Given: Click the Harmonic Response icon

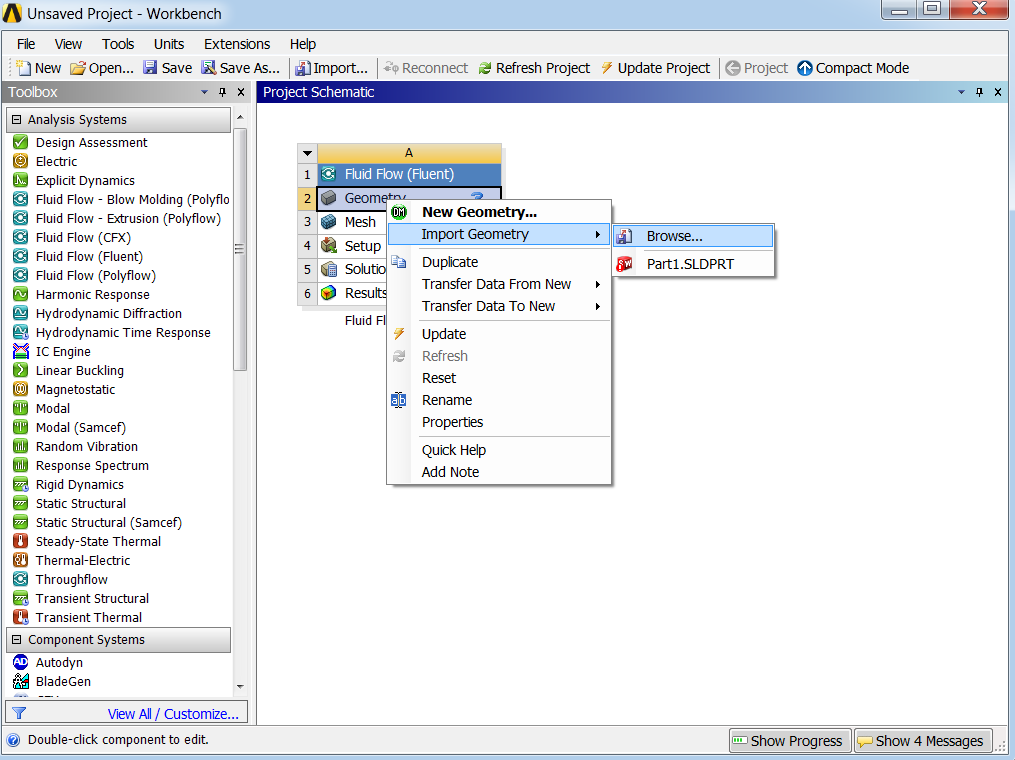Looking at the screenshot, I should click(21, 295).
